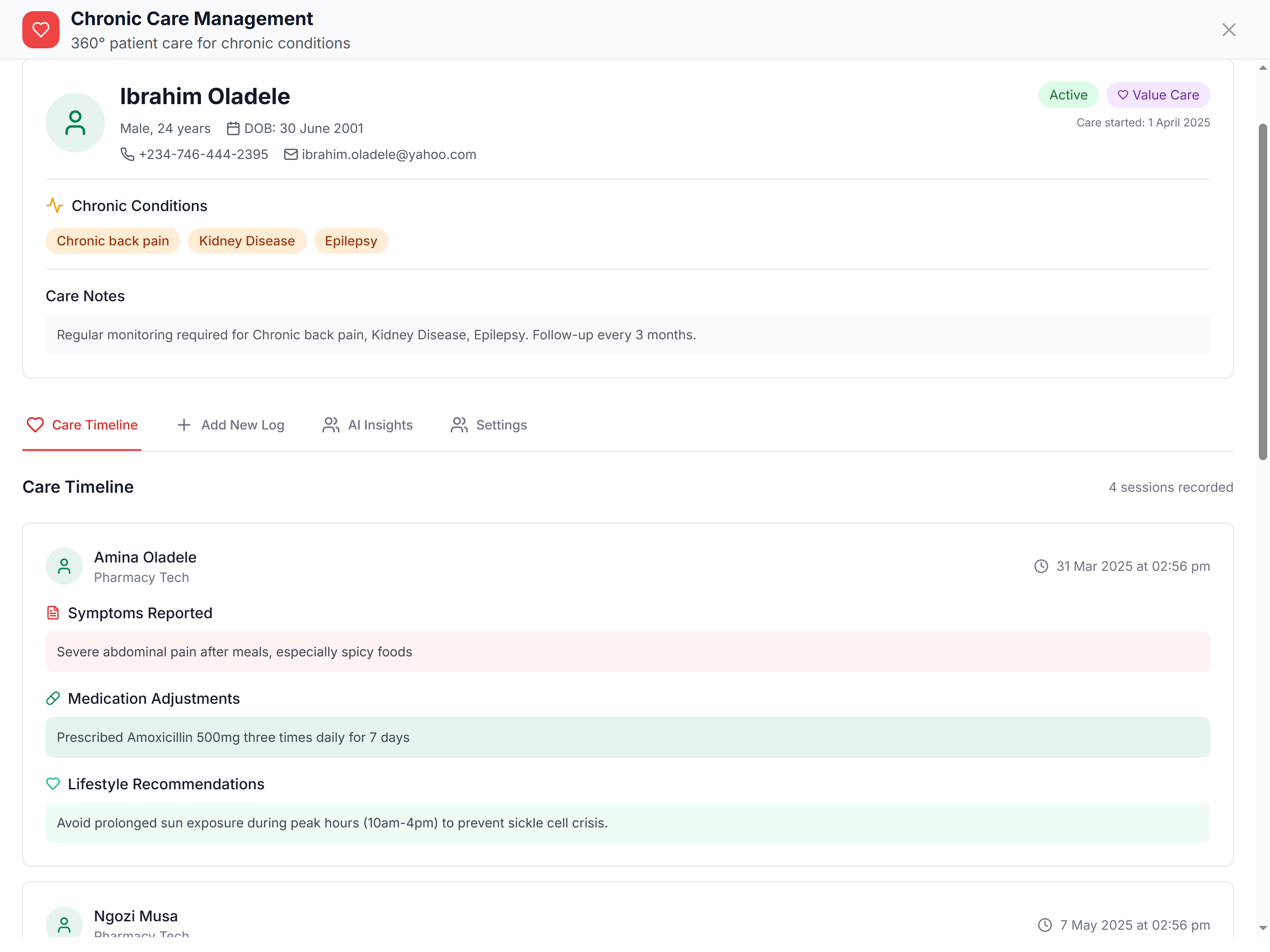Click the Kidney Disease condition tag
This screenshot has width=1270, height=952.
pyautogui.click(x=247, y=241)
